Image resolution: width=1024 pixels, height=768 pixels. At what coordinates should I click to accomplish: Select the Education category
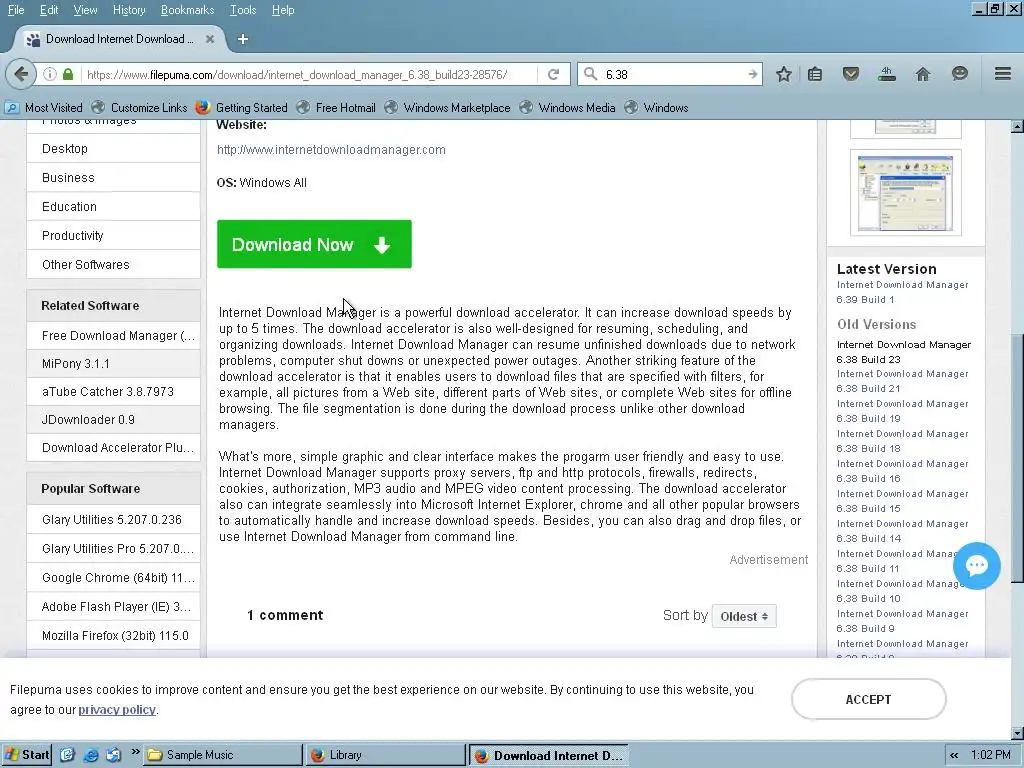[114, 206]
